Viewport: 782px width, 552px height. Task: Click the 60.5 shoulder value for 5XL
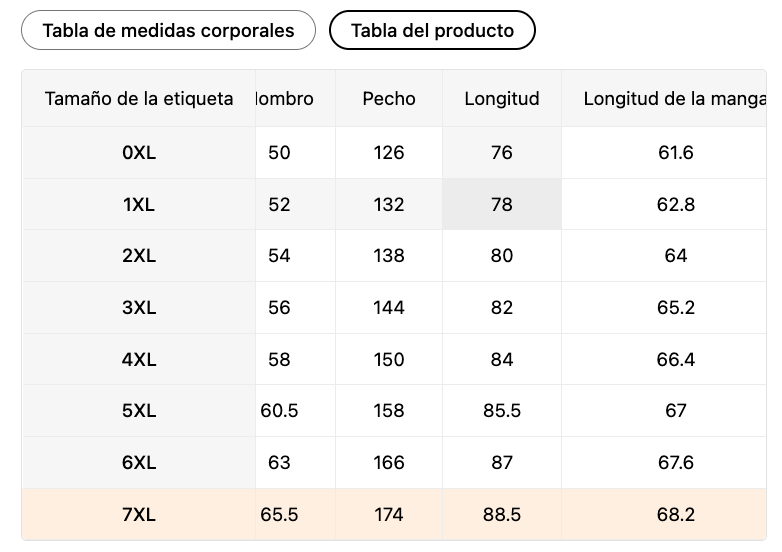coord(279,411)
